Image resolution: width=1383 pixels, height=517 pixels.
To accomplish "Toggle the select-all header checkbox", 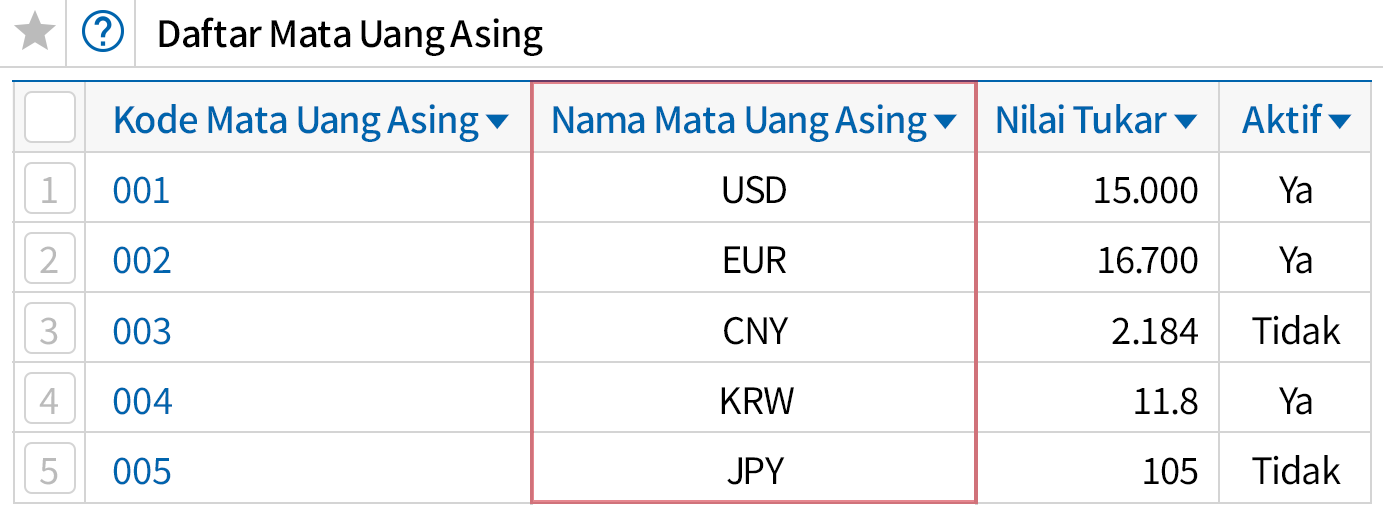I will click(49, 118).
